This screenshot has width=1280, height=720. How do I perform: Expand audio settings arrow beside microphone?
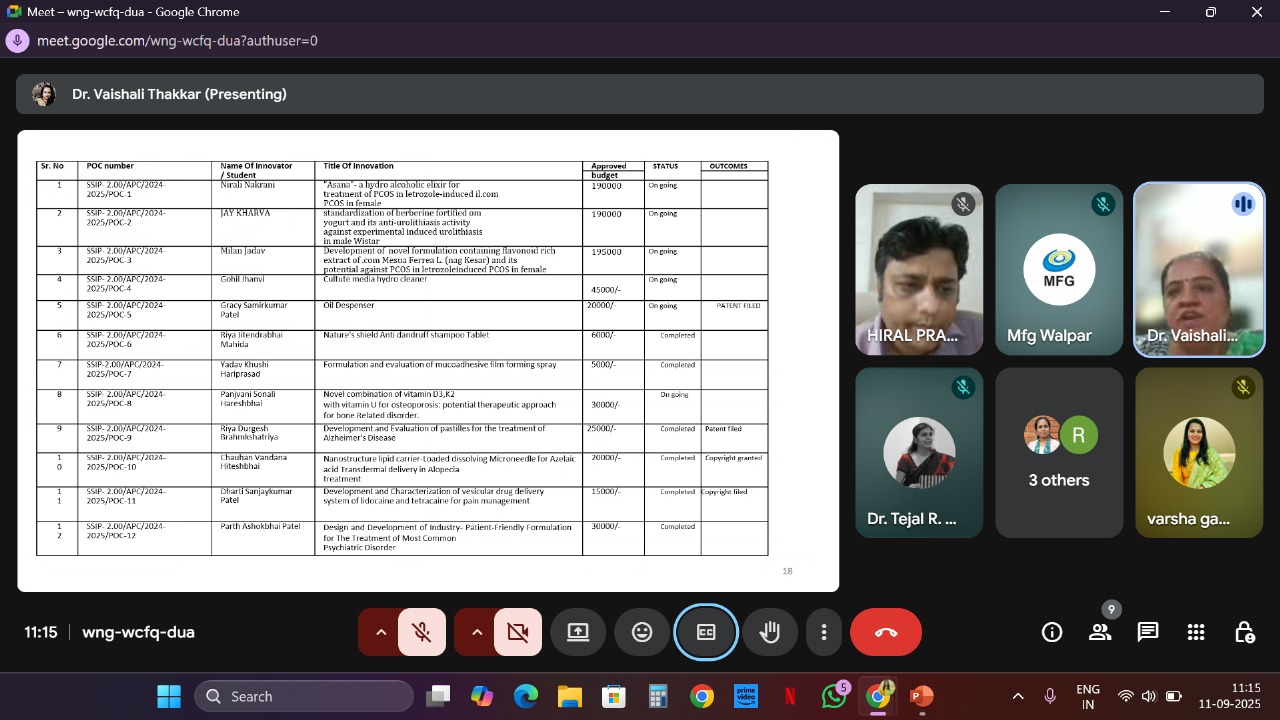380,632
